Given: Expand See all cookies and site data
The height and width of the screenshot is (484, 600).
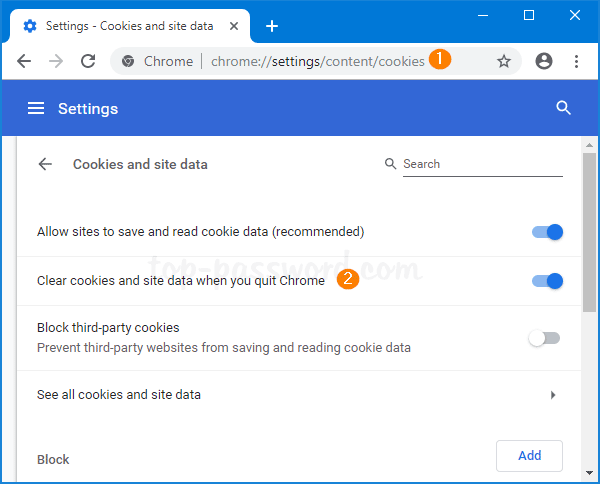Looking at the screenshot, I should (553, 395).
